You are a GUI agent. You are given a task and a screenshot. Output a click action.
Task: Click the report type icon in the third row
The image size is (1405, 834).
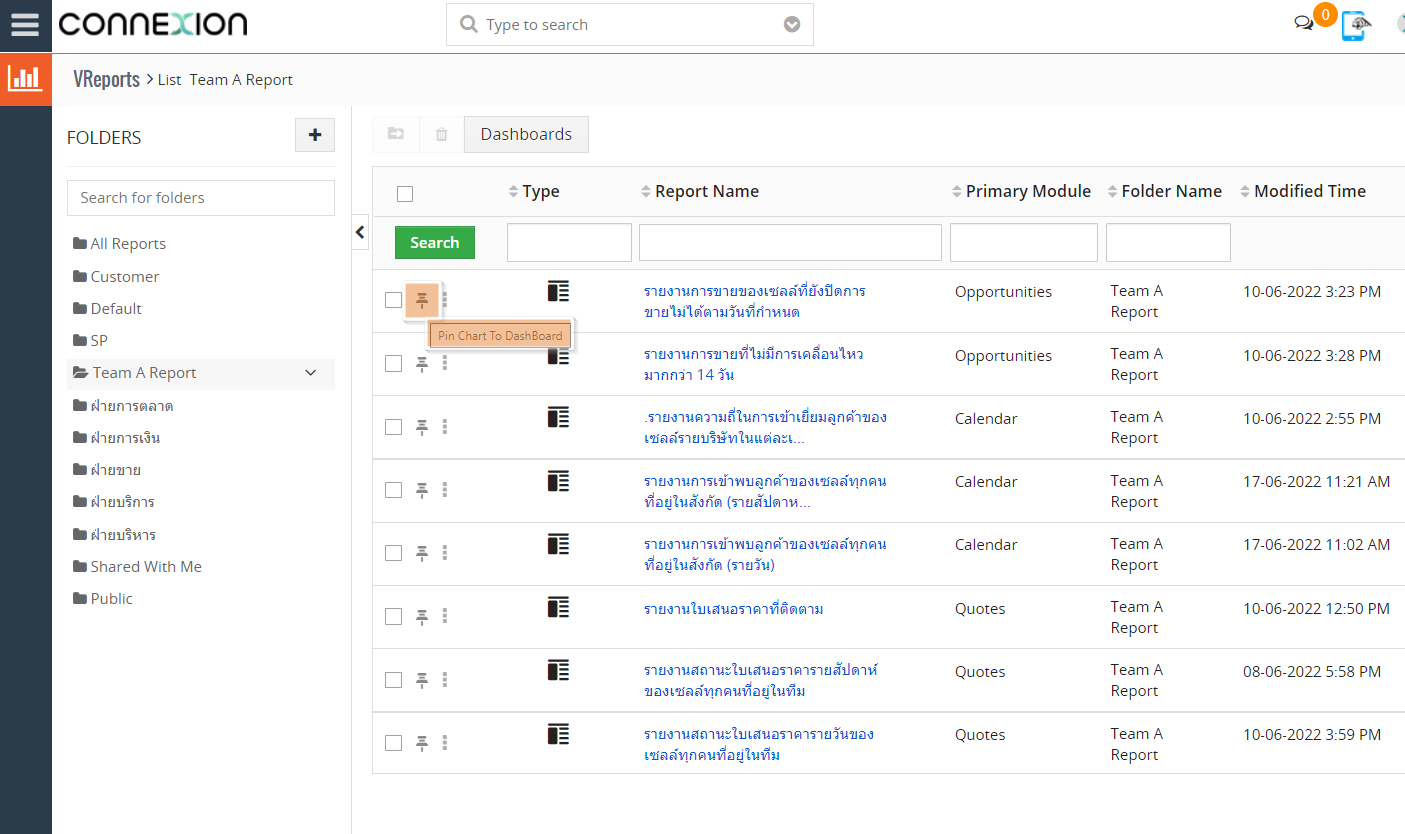[x=558, y=418]
